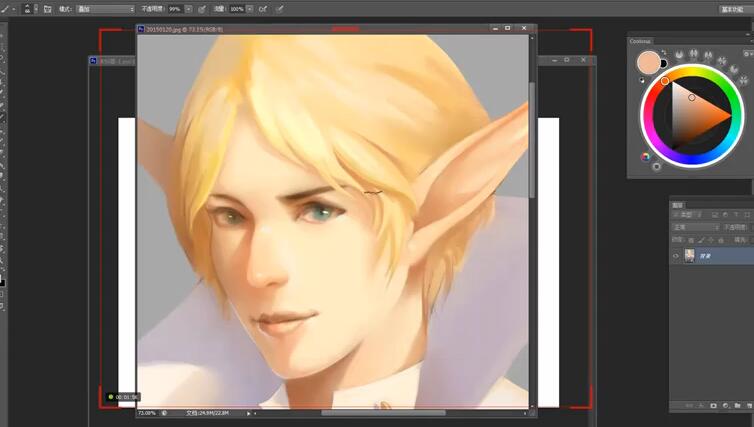This screenshot has width=754, height=427.
Task: Click the 73.00% zoom level field
Action: pos(147,413)
